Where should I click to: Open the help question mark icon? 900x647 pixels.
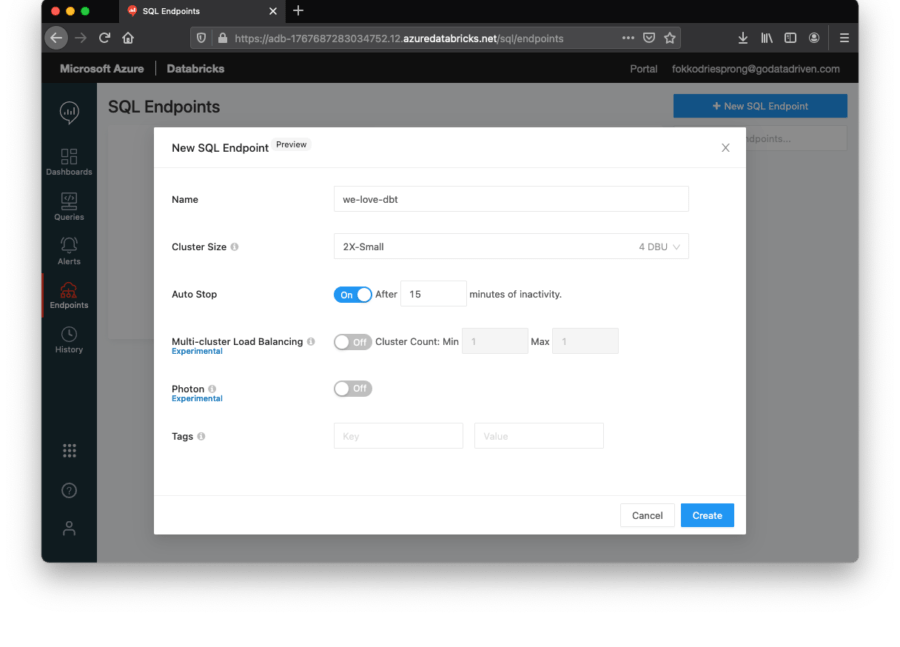(69, 490)
